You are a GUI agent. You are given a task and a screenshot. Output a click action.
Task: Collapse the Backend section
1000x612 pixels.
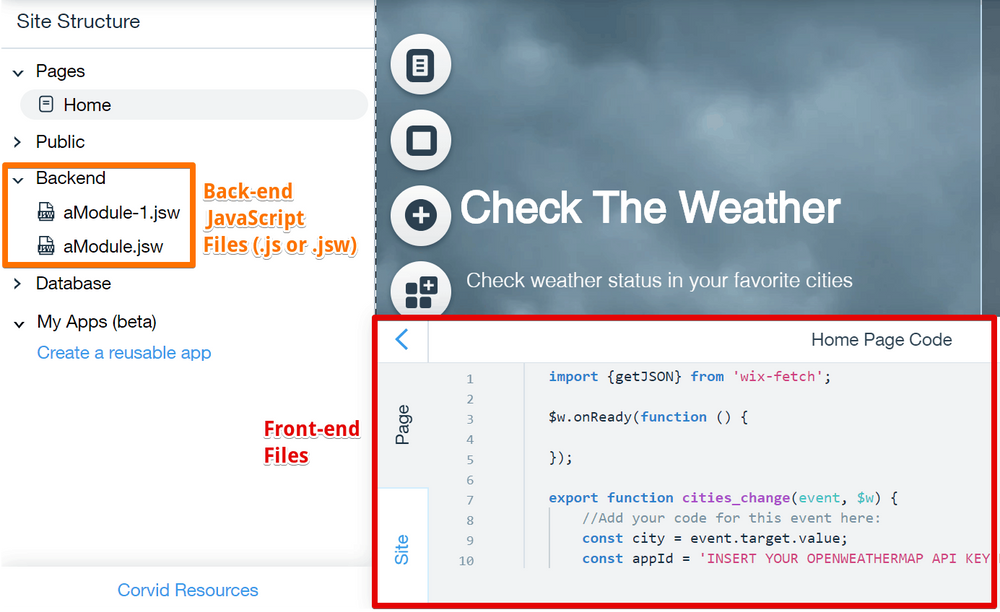point(18,180)
